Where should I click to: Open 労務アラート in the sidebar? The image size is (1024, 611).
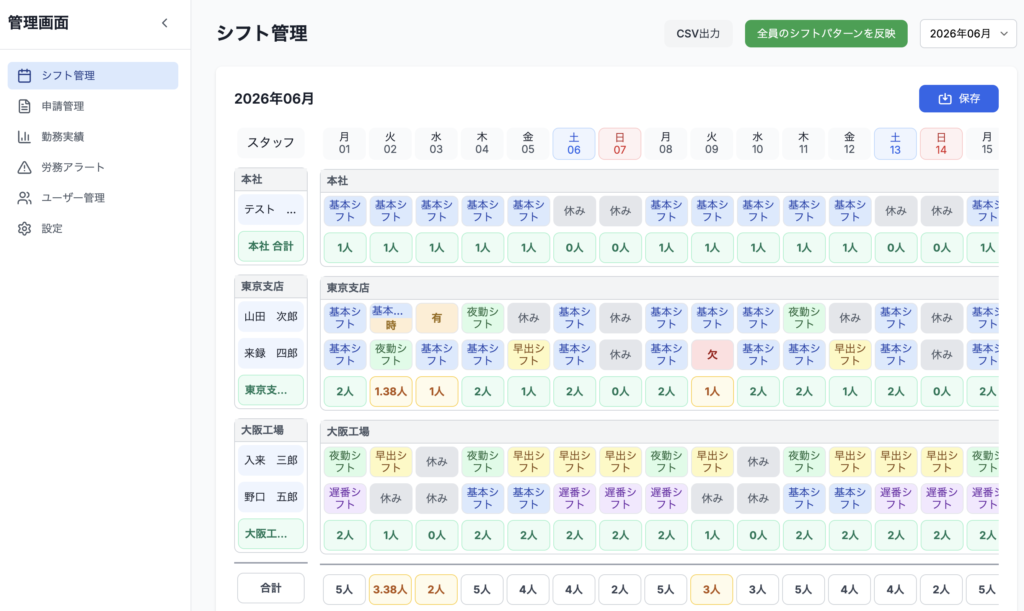coord(93,168)
